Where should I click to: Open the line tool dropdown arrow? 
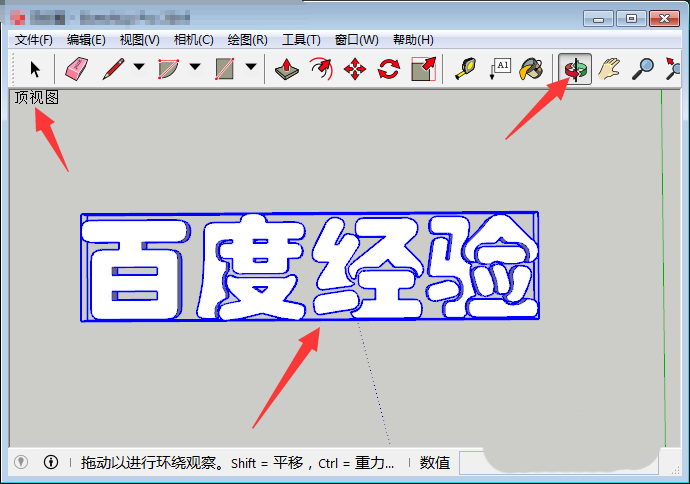click(139, 67)
